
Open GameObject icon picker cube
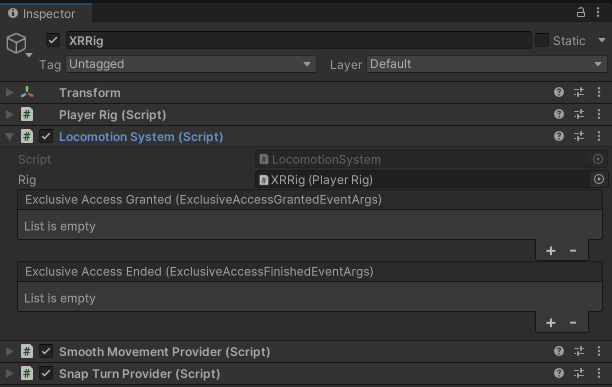(16, 43)
